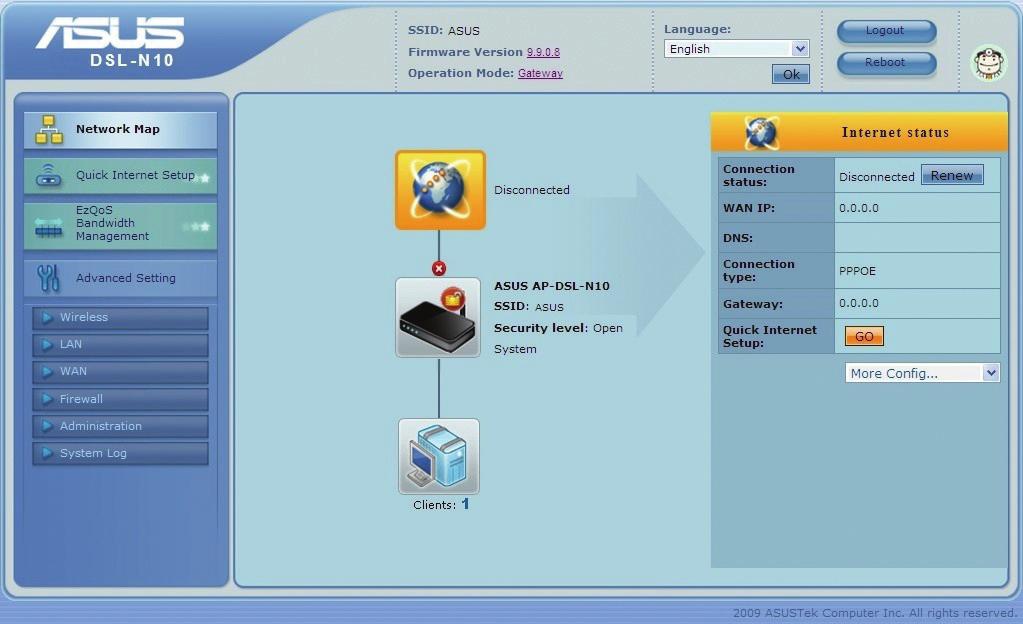Open the Gateway operation mode link
The image size is (1023, 624).
click(x=540, y=73)
